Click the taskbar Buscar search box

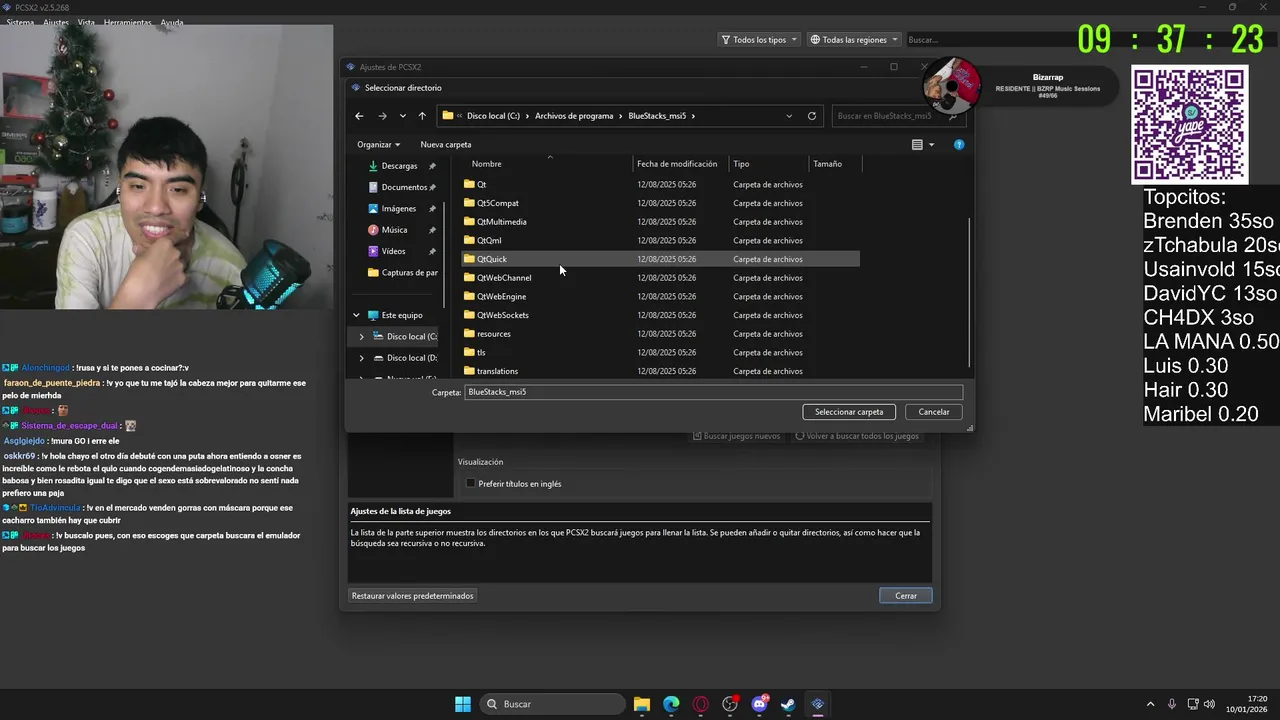point(551,704)
